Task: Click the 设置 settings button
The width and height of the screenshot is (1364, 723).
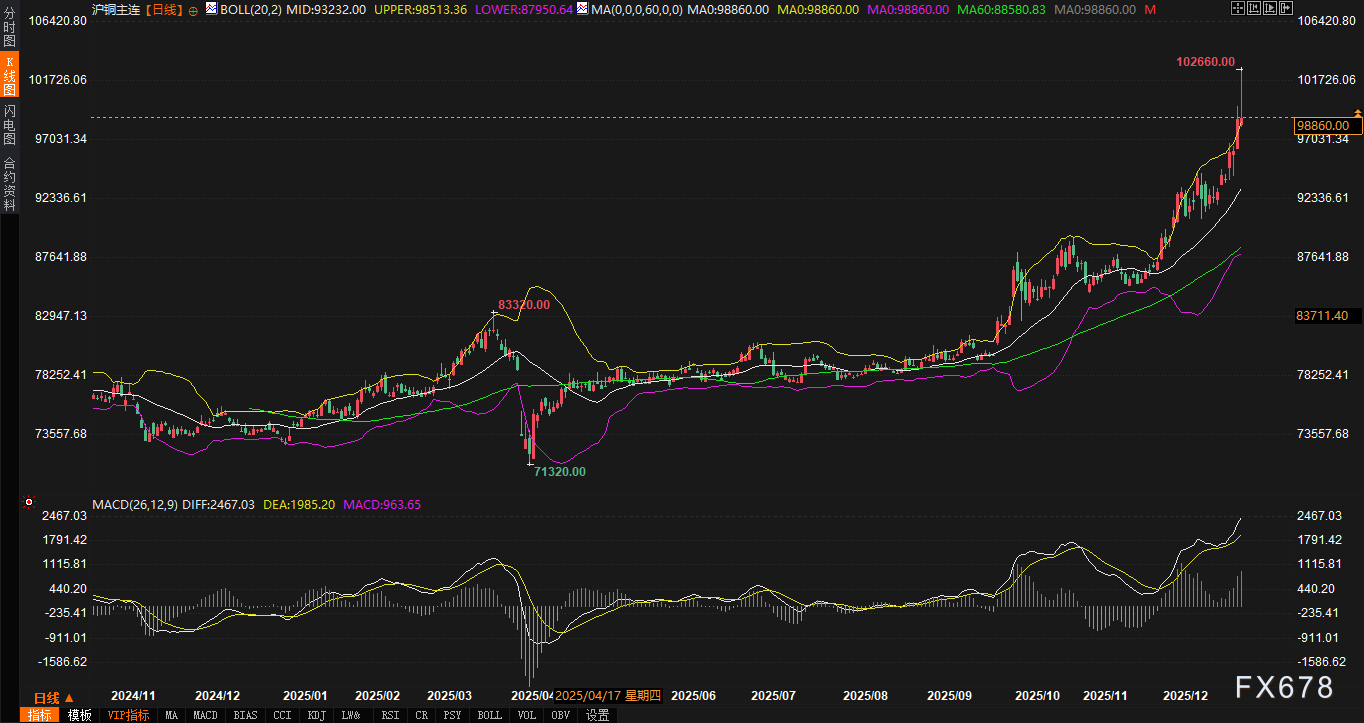Action: click(597, 715)
